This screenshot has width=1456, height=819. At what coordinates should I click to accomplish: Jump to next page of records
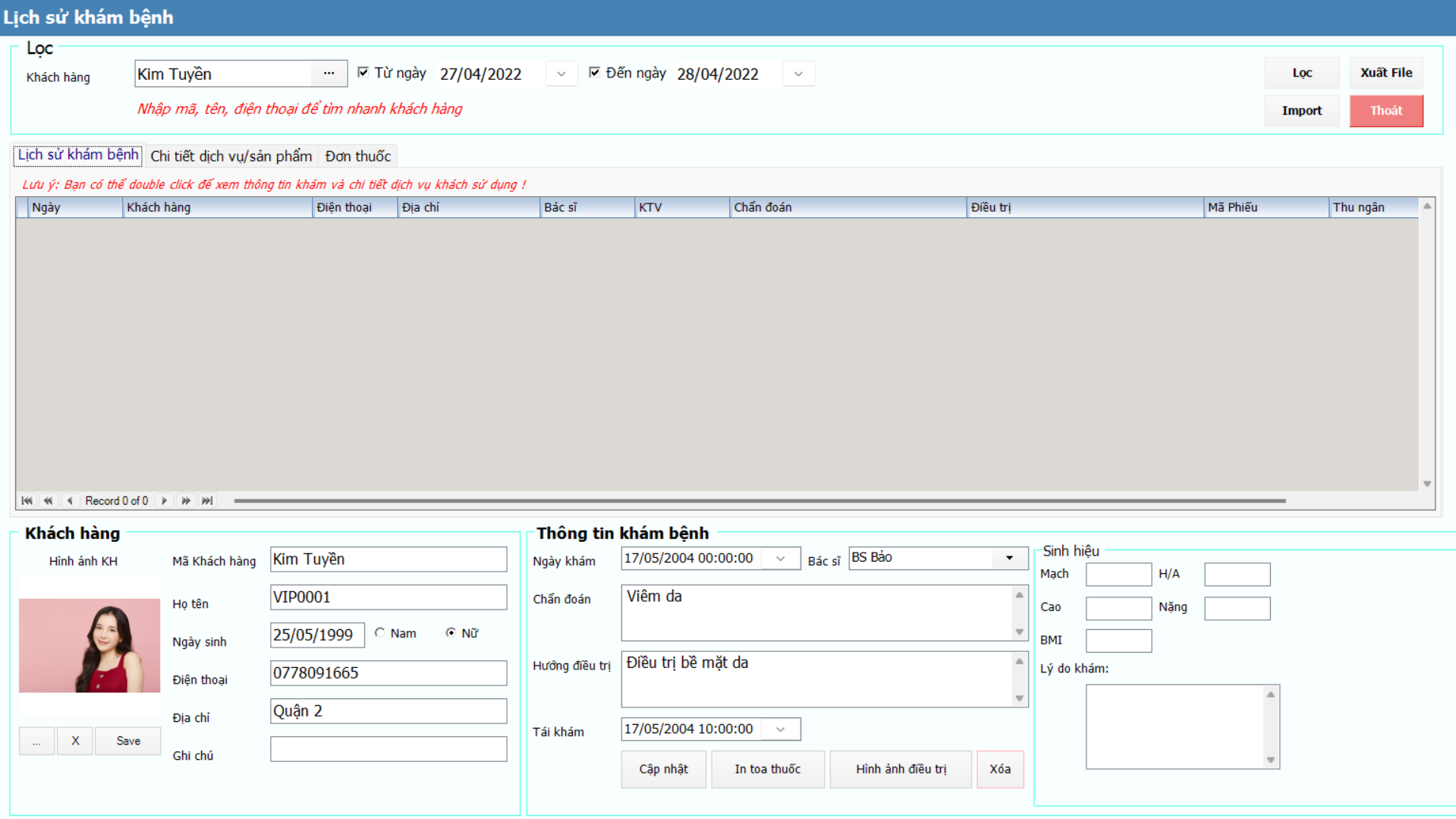(186, 501)
